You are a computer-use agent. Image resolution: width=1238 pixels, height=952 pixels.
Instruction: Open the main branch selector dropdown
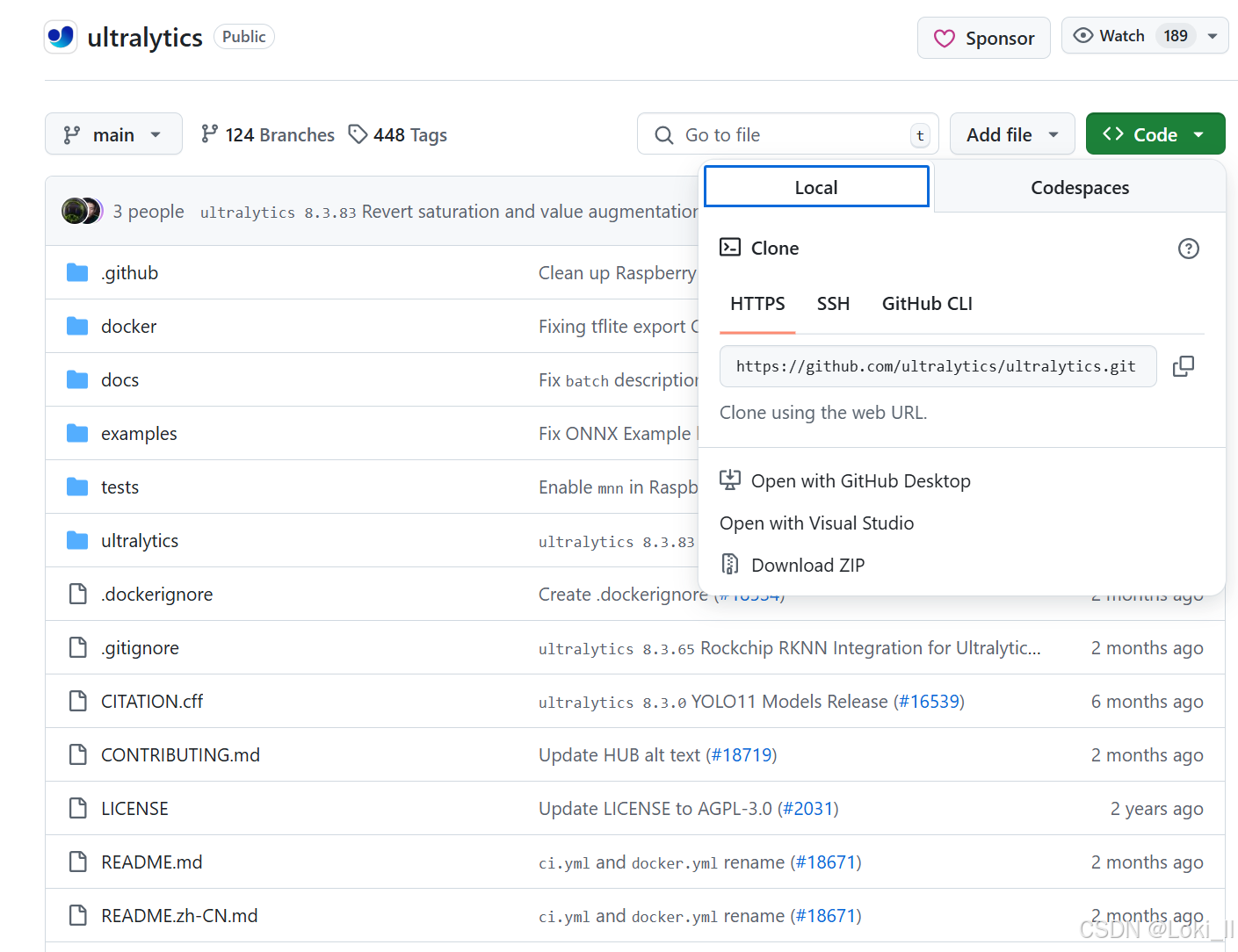[x=113, y=134]
